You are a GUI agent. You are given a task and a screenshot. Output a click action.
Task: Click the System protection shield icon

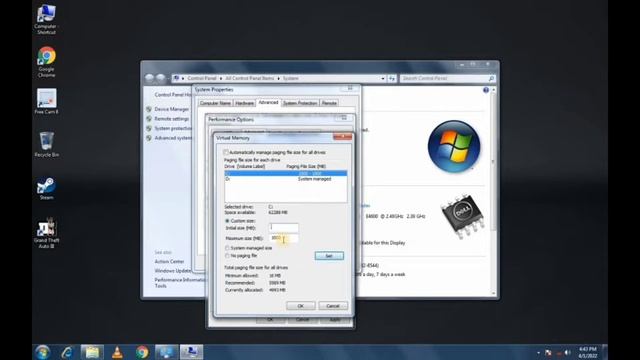(x=149, y=129)
